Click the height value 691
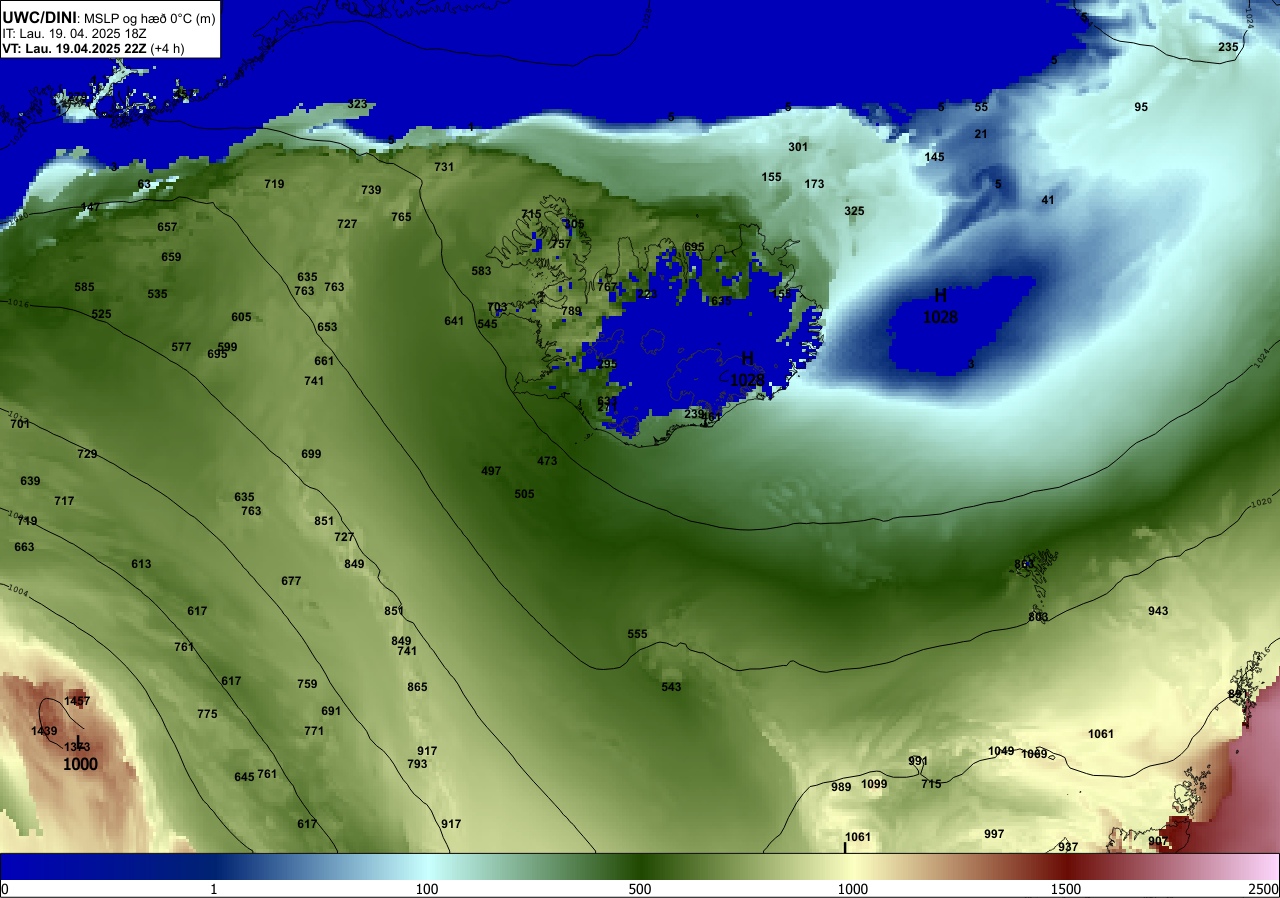This screenshot has width=1280, height=898. [x=331, y=711]
